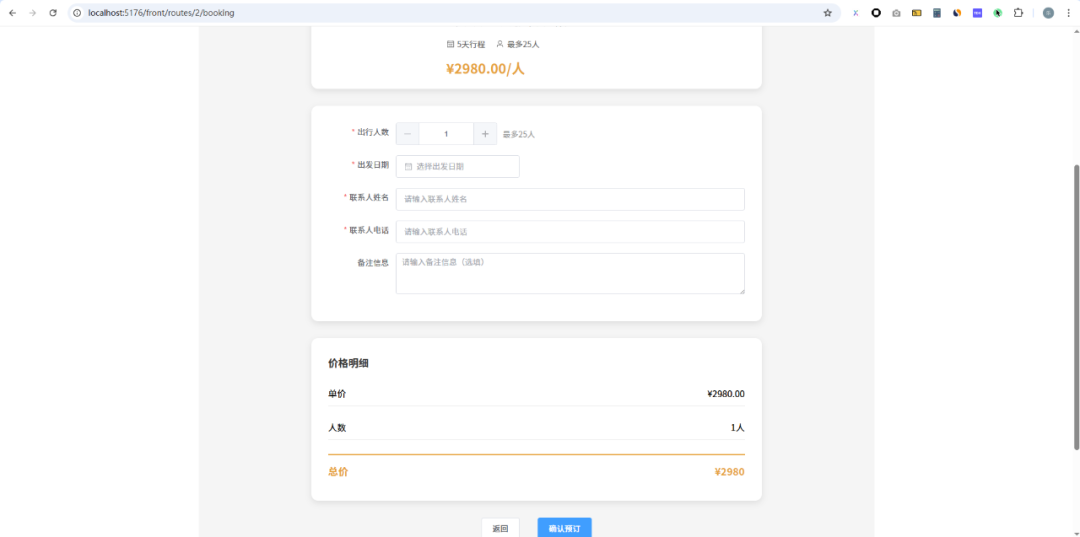Screen dimensions: 1080x537
Task: Click the 总价 amount ¥2980
Action: (x=729, y=472)
